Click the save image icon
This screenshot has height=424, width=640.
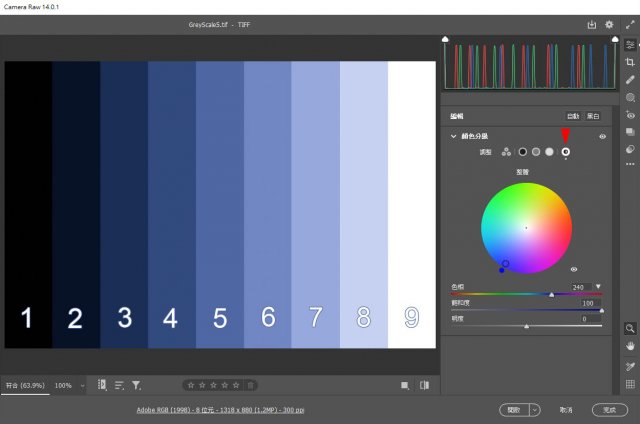pyautogui.click(x=591, y=24)
